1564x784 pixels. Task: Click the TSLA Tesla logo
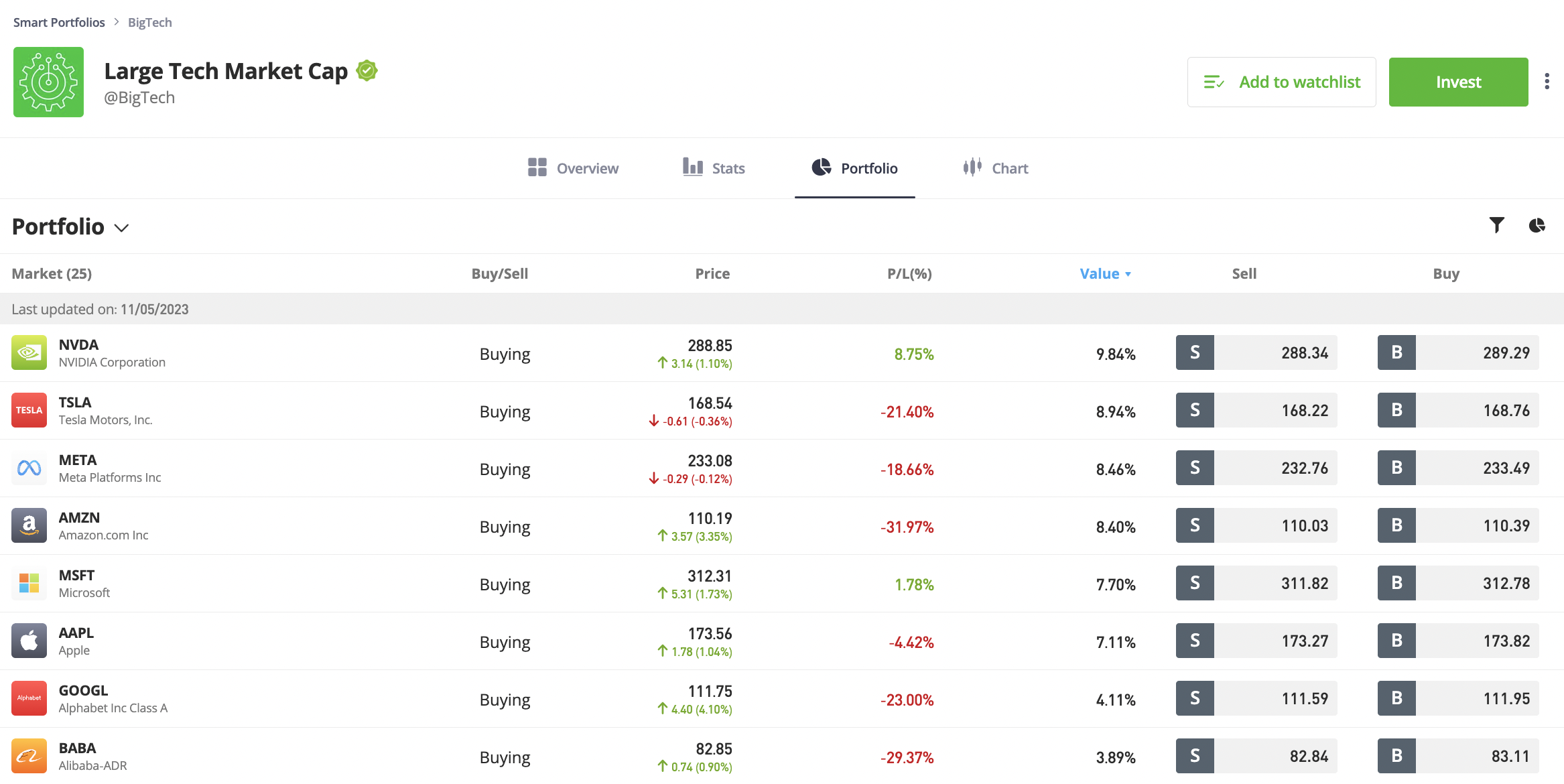tap(29, 410)
